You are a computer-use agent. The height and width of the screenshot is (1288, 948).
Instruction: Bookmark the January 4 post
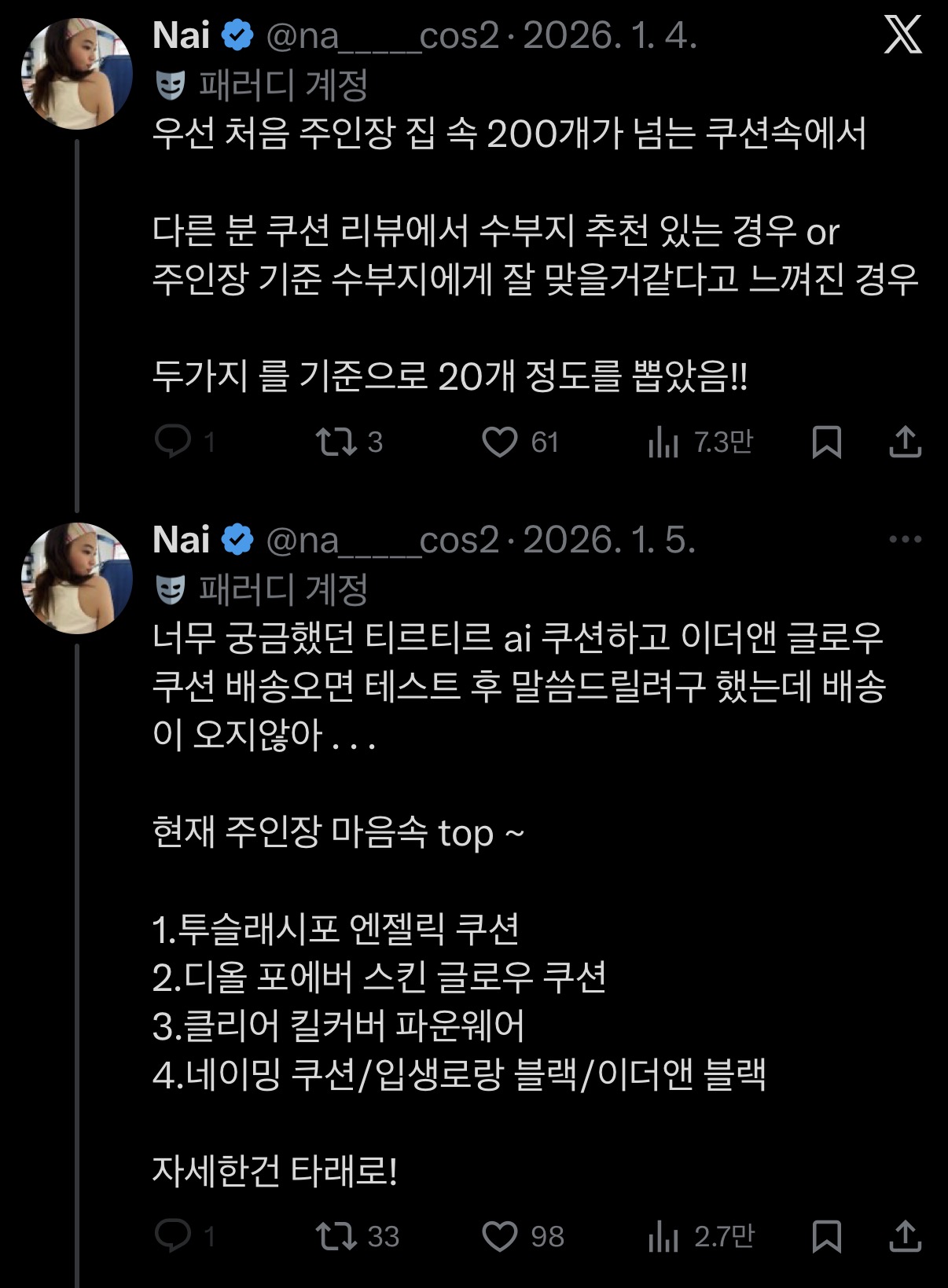pos(826,442)
